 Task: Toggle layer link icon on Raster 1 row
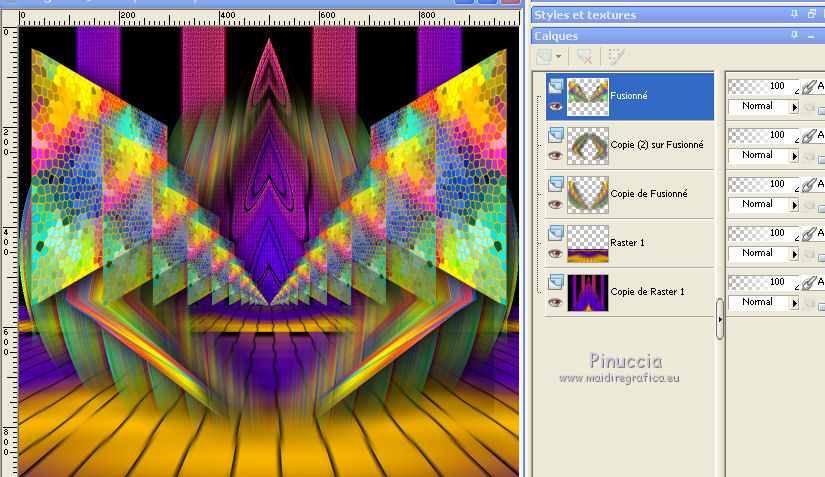click(810, 234)
